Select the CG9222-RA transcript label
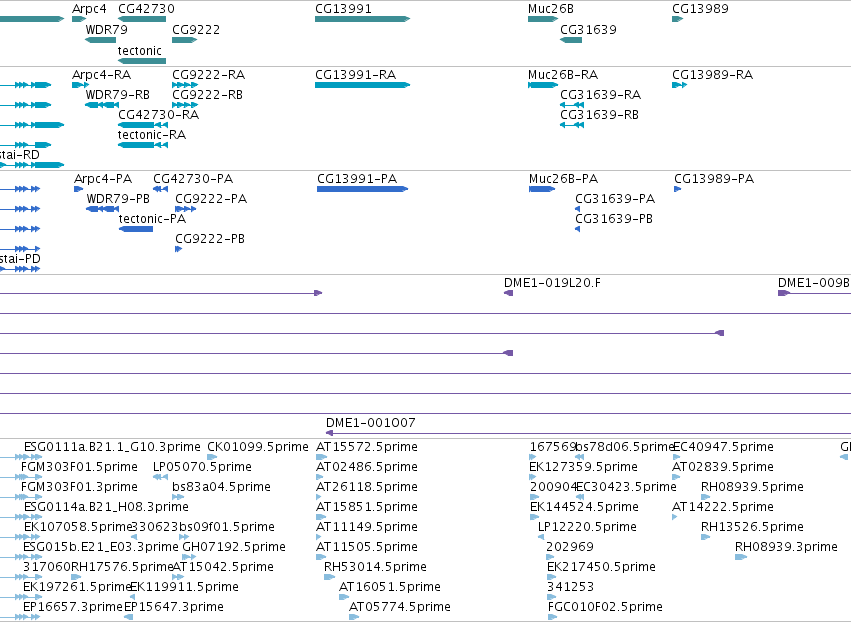Screen dimensions: 851x622 click(x=208, y=74)
